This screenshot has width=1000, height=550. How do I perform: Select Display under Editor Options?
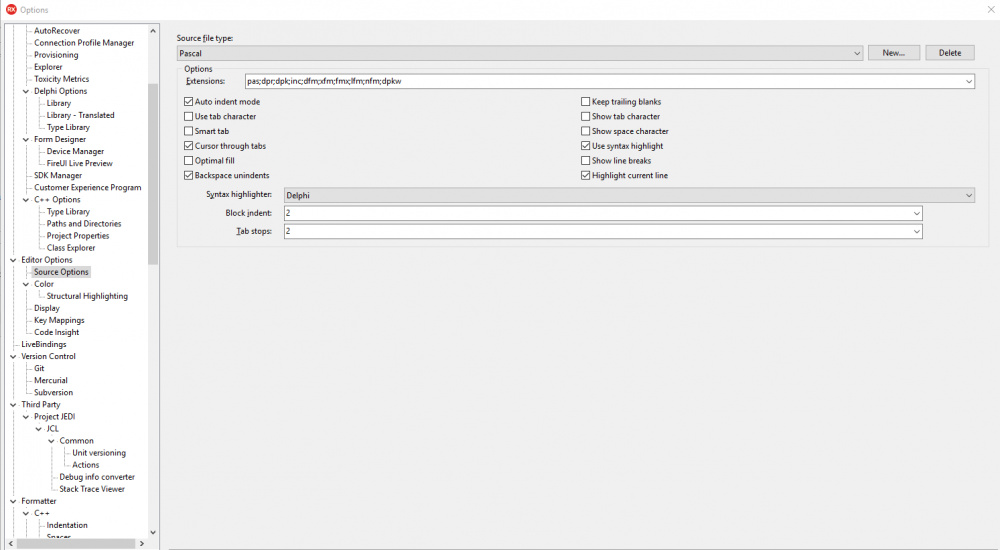[x=47, y=308]
